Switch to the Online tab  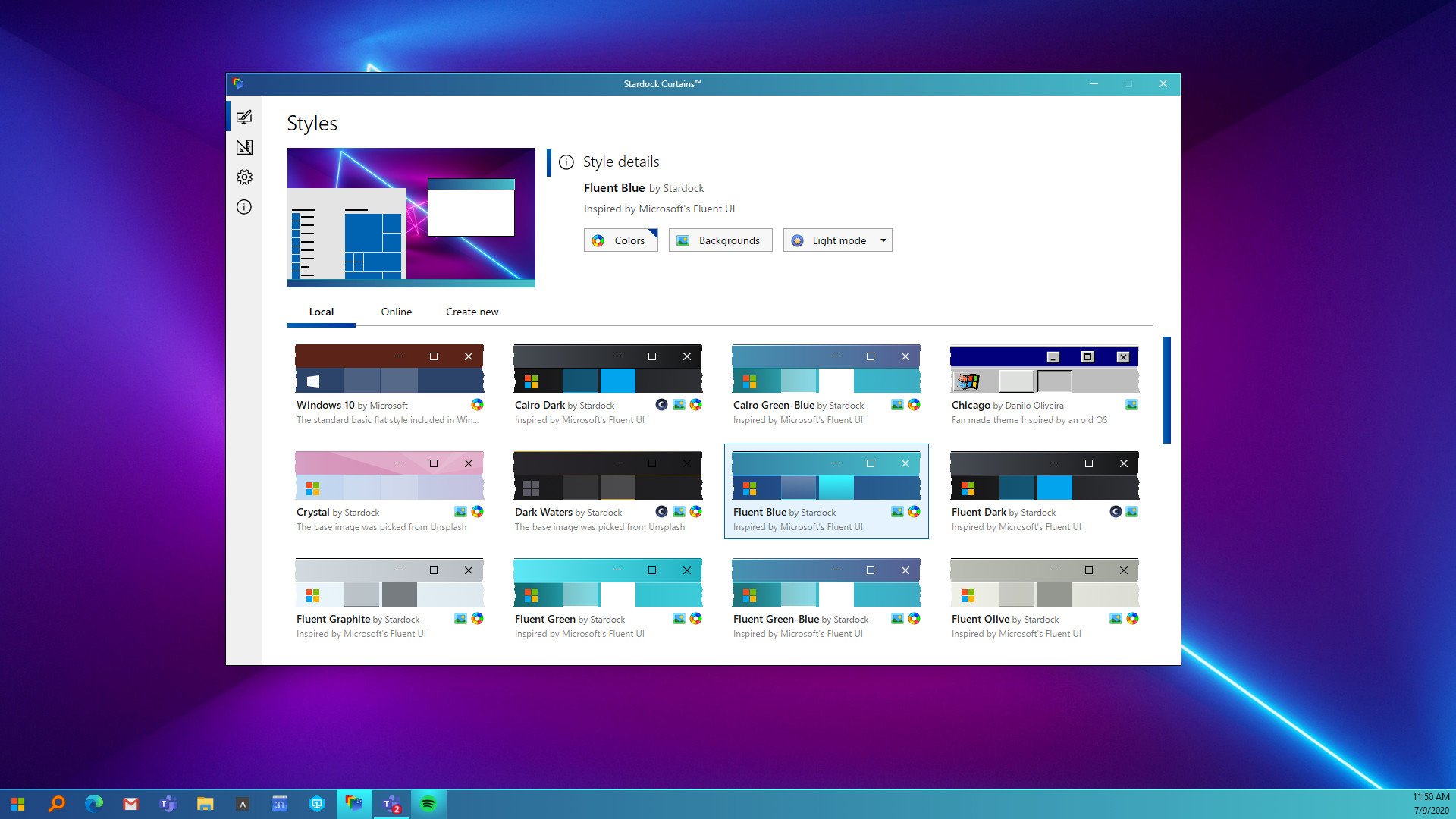click(396, 312)
